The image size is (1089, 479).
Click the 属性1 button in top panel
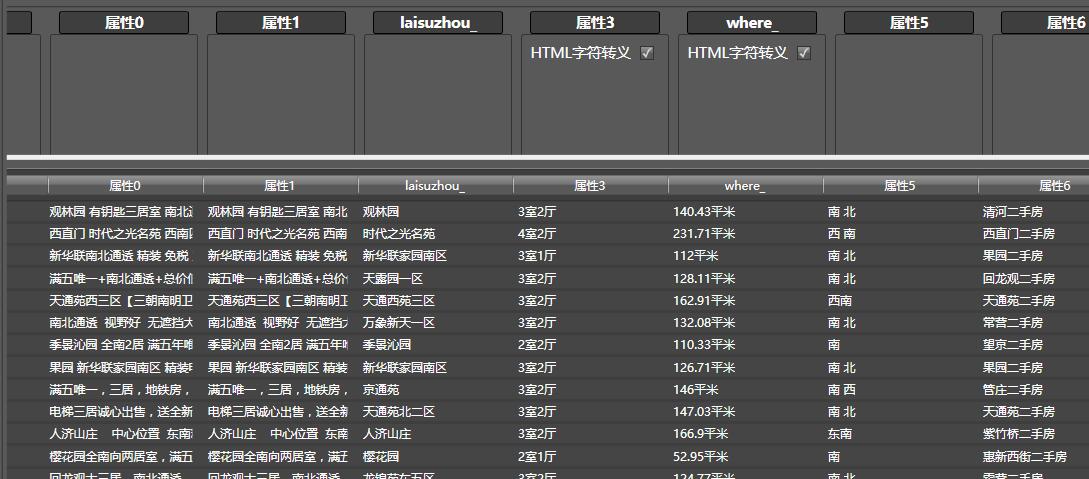point(281,22)
